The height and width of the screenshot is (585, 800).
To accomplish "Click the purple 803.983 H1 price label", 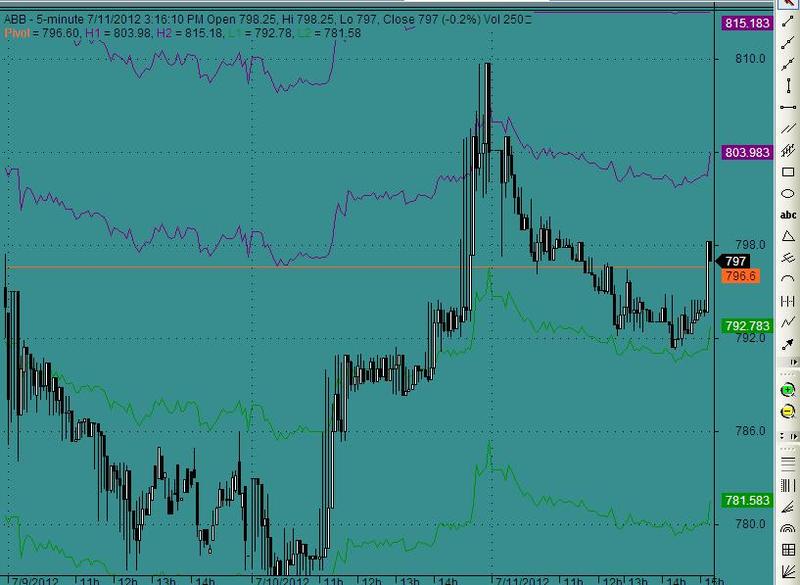I will pos(747,152).
